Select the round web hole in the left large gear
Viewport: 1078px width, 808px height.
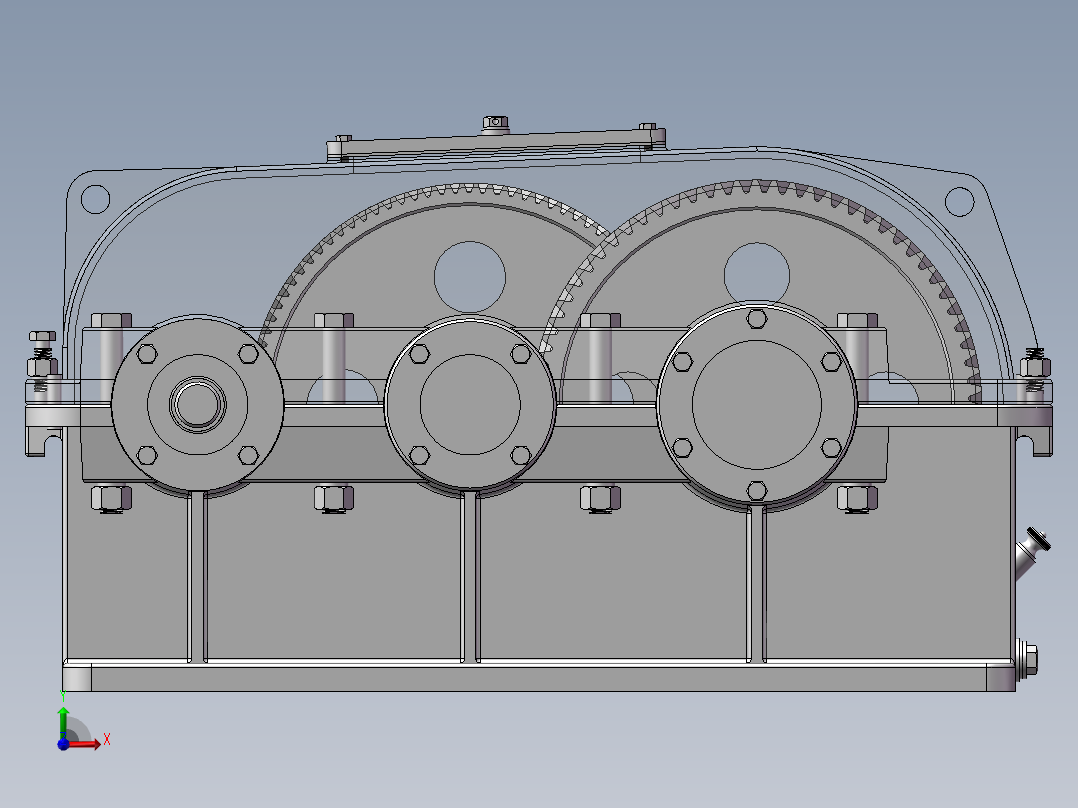click(470, 277)
